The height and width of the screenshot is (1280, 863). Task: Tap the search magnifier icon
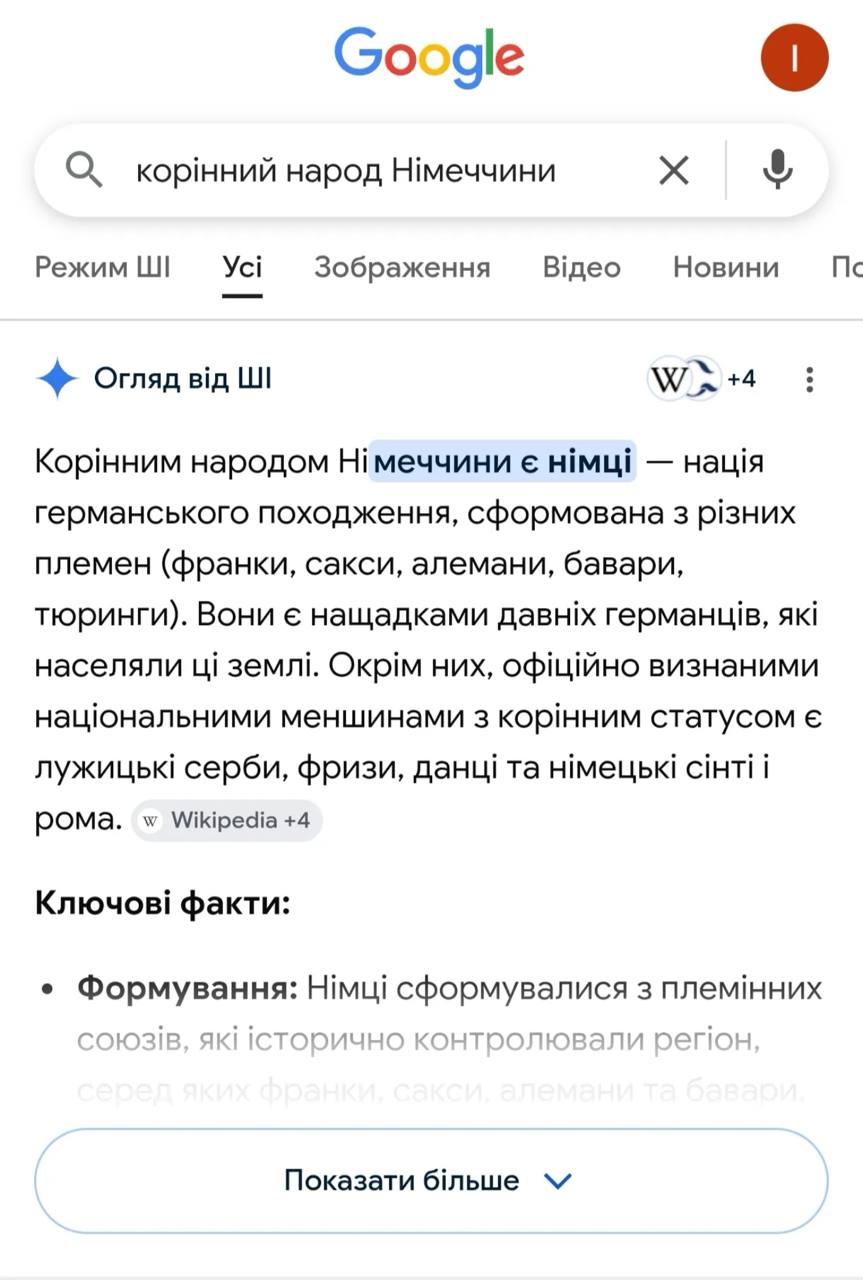click(x=84, y=171)
